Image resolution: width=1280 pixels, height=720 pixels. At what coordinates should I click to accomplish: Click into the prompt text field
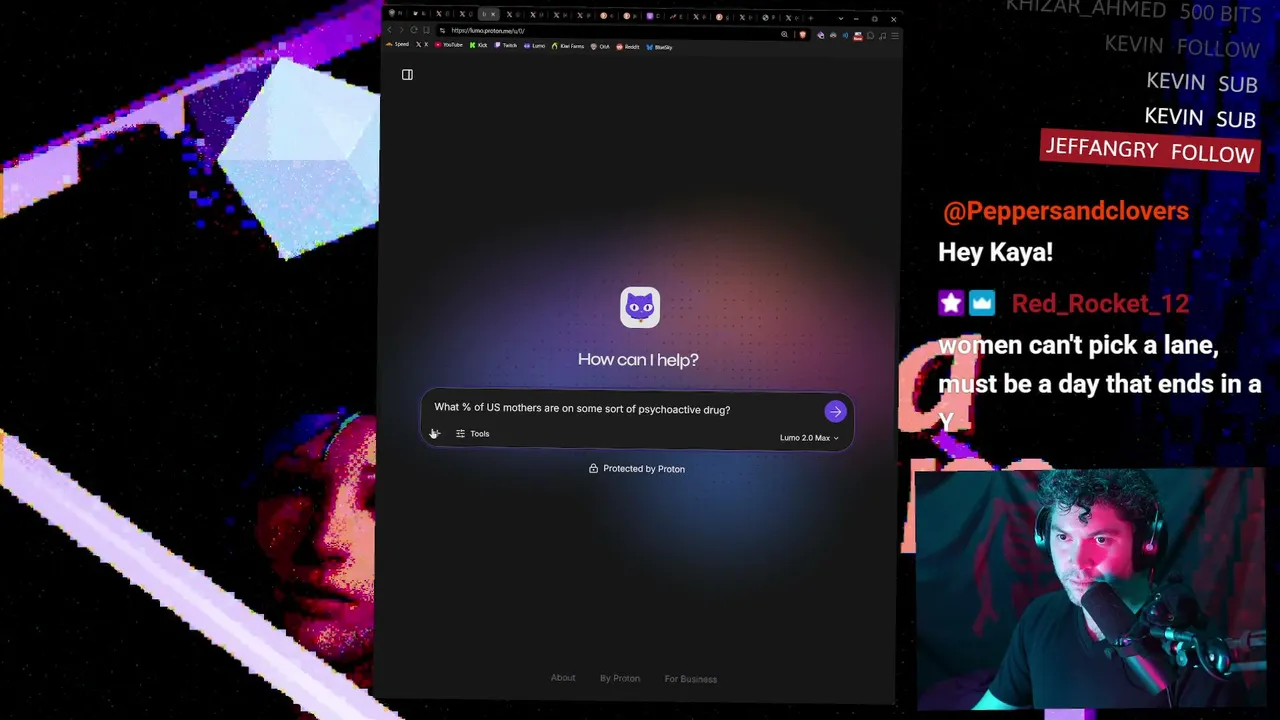click(x=625, y=409)
